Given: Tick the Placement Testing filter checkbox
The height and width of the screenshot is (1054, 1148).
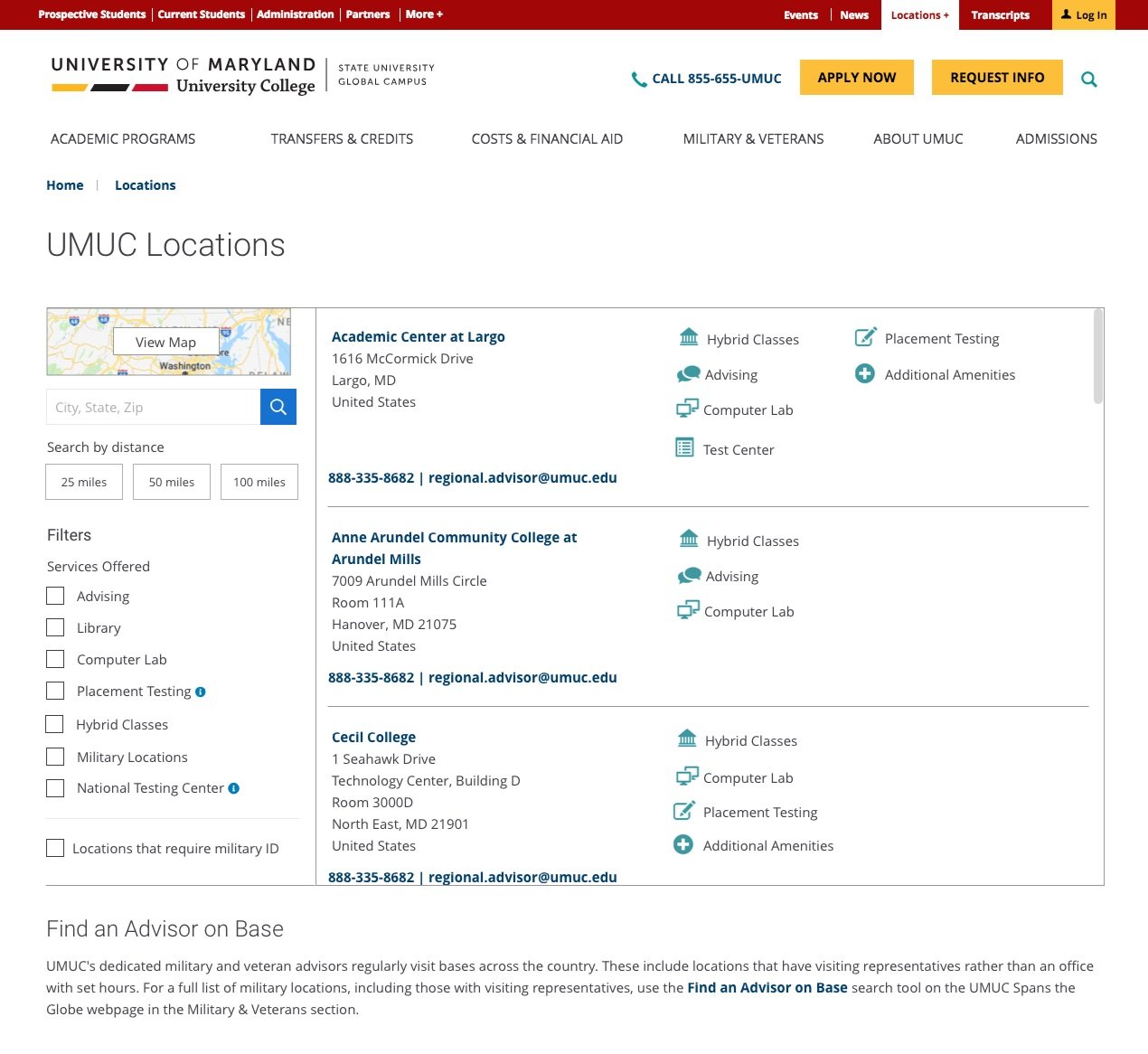Looking at the screenshot, I should 55,691.
